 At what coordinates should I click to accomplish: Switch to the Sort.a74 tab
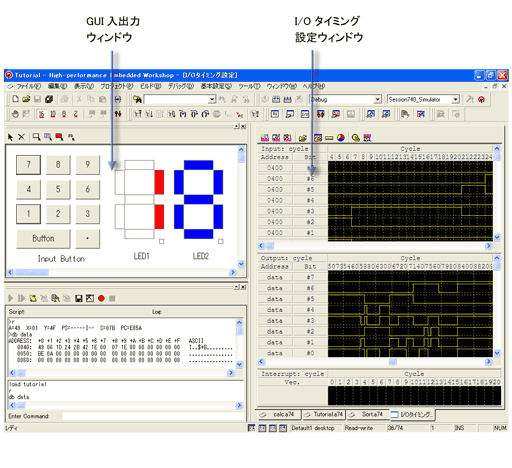click(368, 414)
